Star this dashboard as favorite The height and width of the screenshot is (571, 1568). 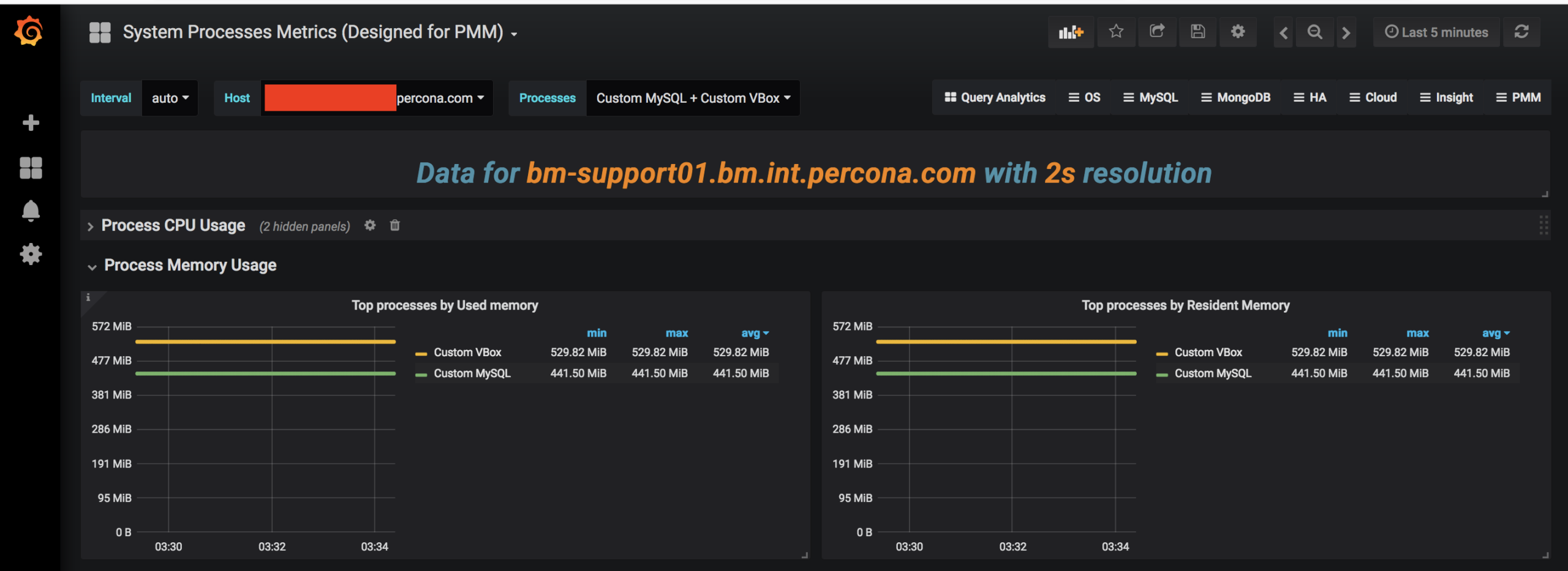[1116, 32]
